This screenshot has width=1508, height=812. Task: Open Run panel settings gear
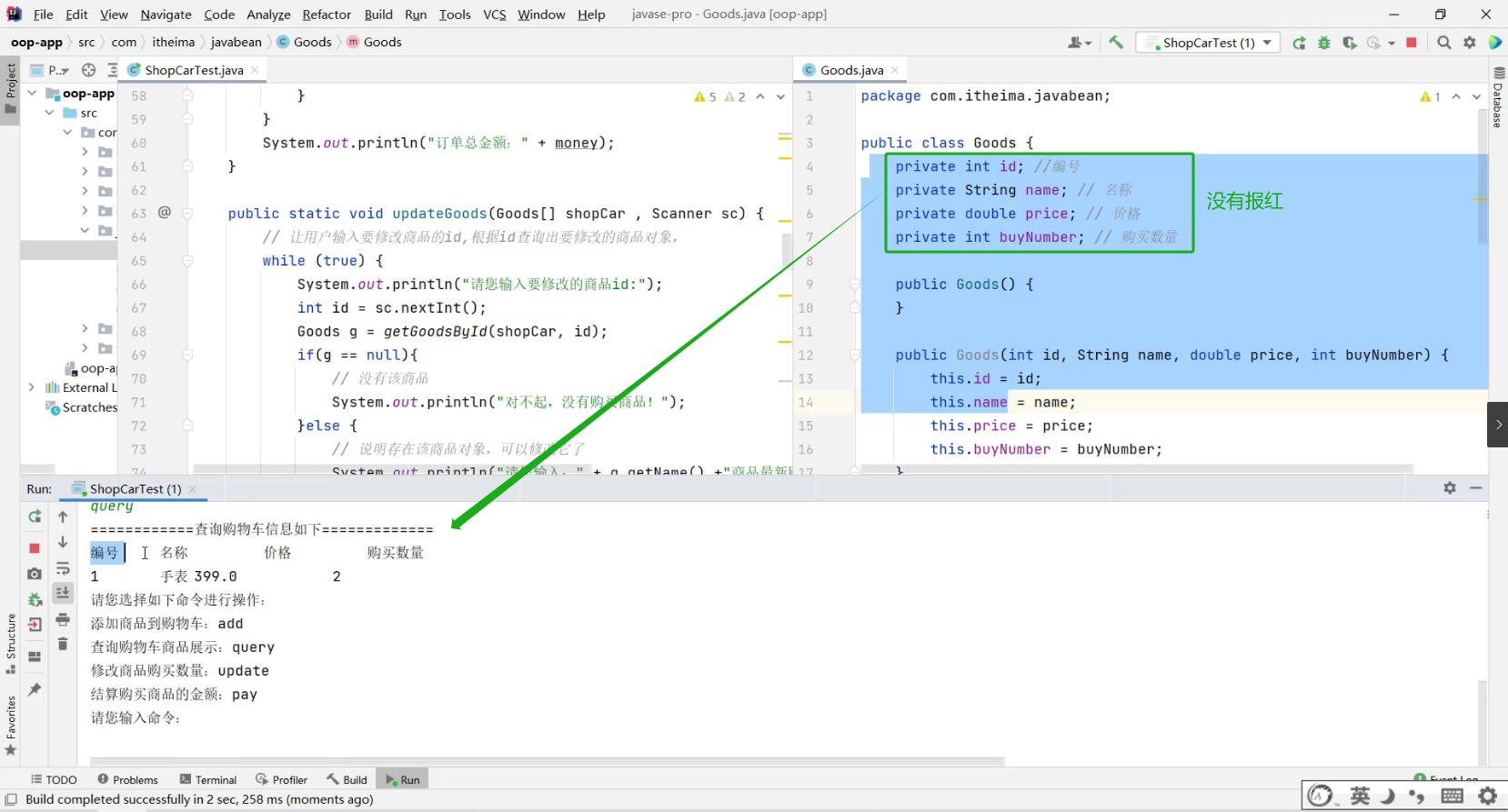(x=1450, y=488)
